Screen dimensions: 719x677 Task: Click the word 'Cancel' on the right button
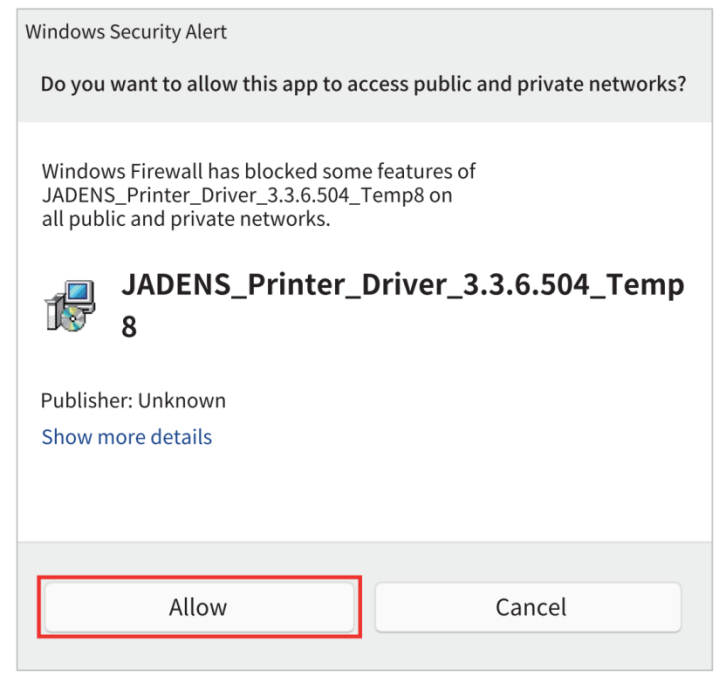[531, 607]
